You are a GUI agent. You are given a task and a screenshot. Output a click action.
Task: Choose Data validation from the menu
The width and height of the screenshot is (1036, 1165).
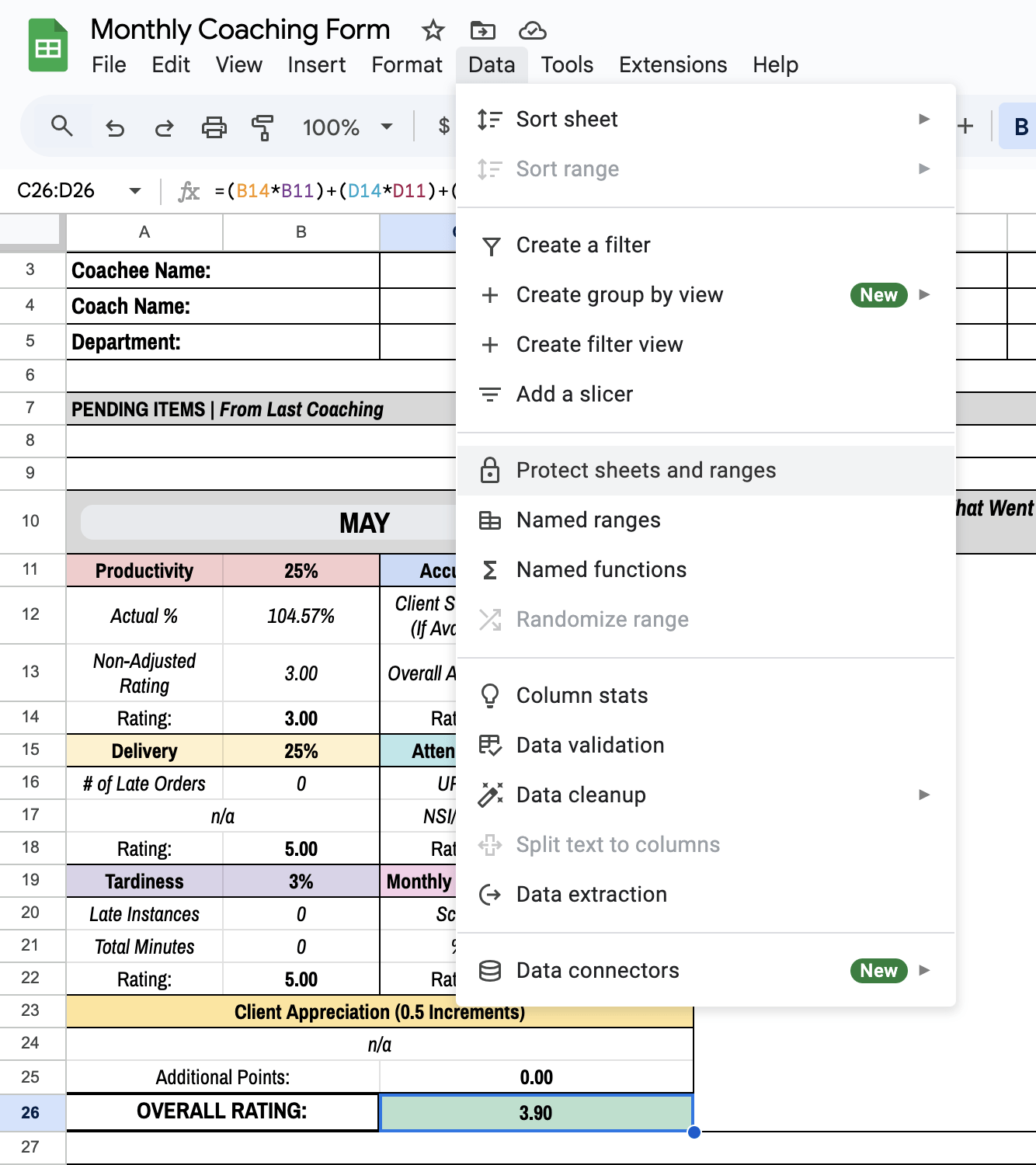[x=589, y=746]
